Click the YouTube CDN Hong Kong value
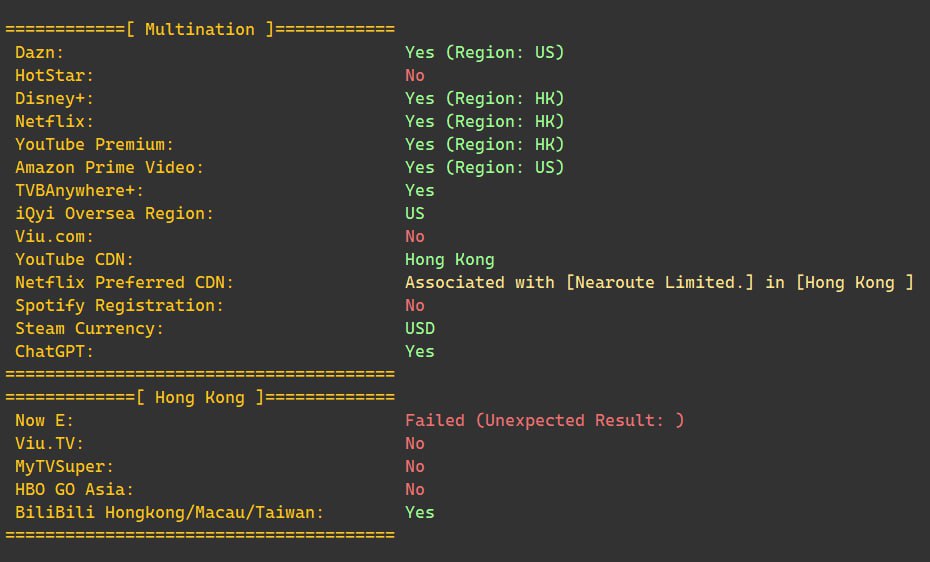The width and height of the screenshot is (930, 562). pos(450,260)
